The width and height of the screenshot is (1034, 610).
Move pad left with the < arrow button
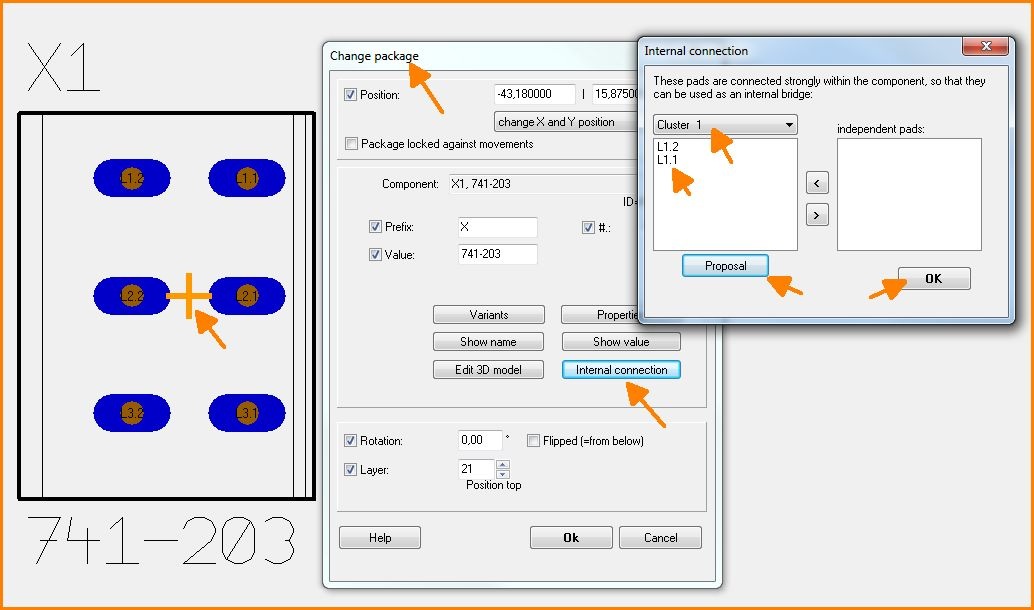[x=817, y=182]
